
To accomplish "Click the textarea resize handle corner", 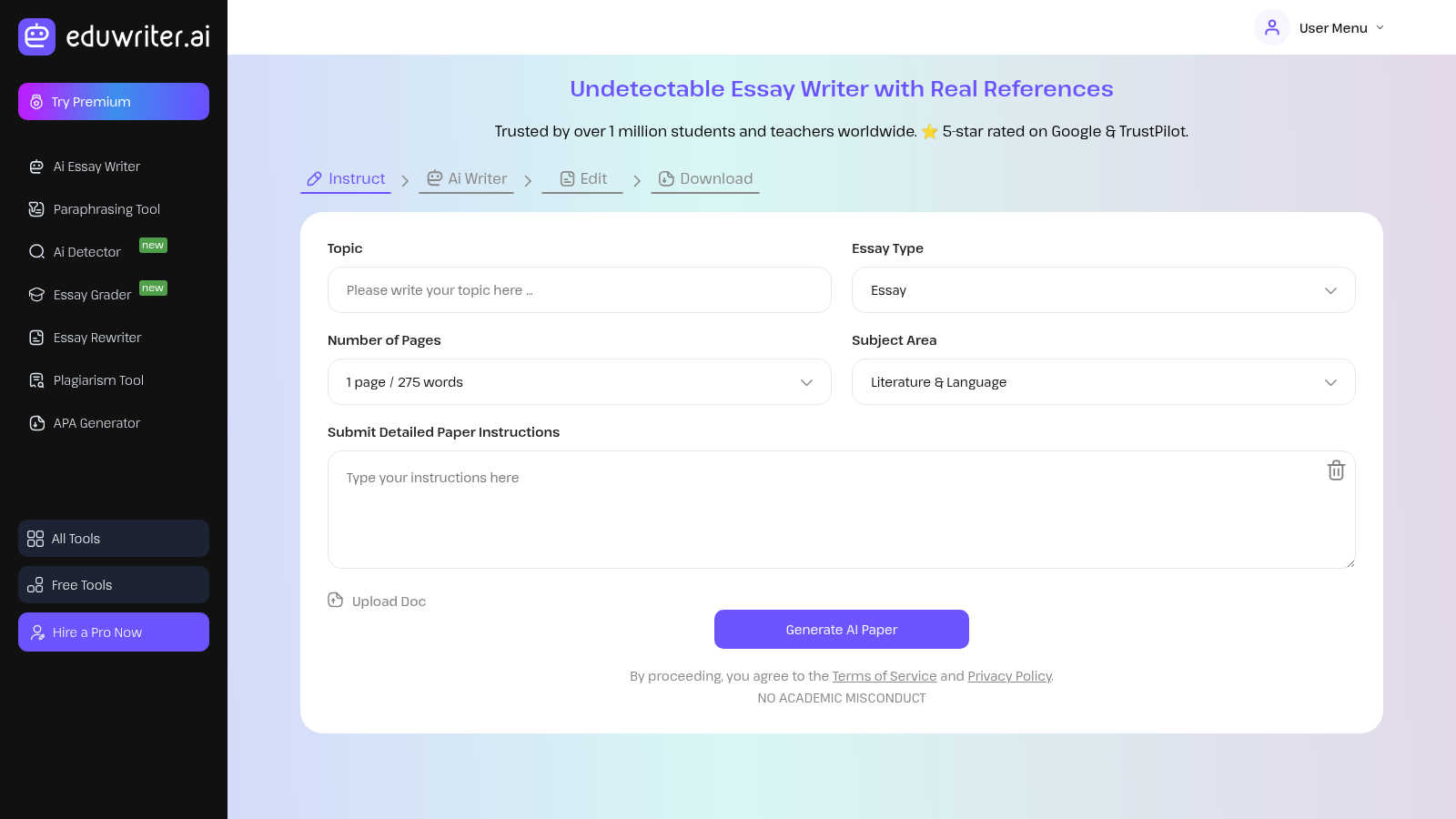I will (1350, 563).
